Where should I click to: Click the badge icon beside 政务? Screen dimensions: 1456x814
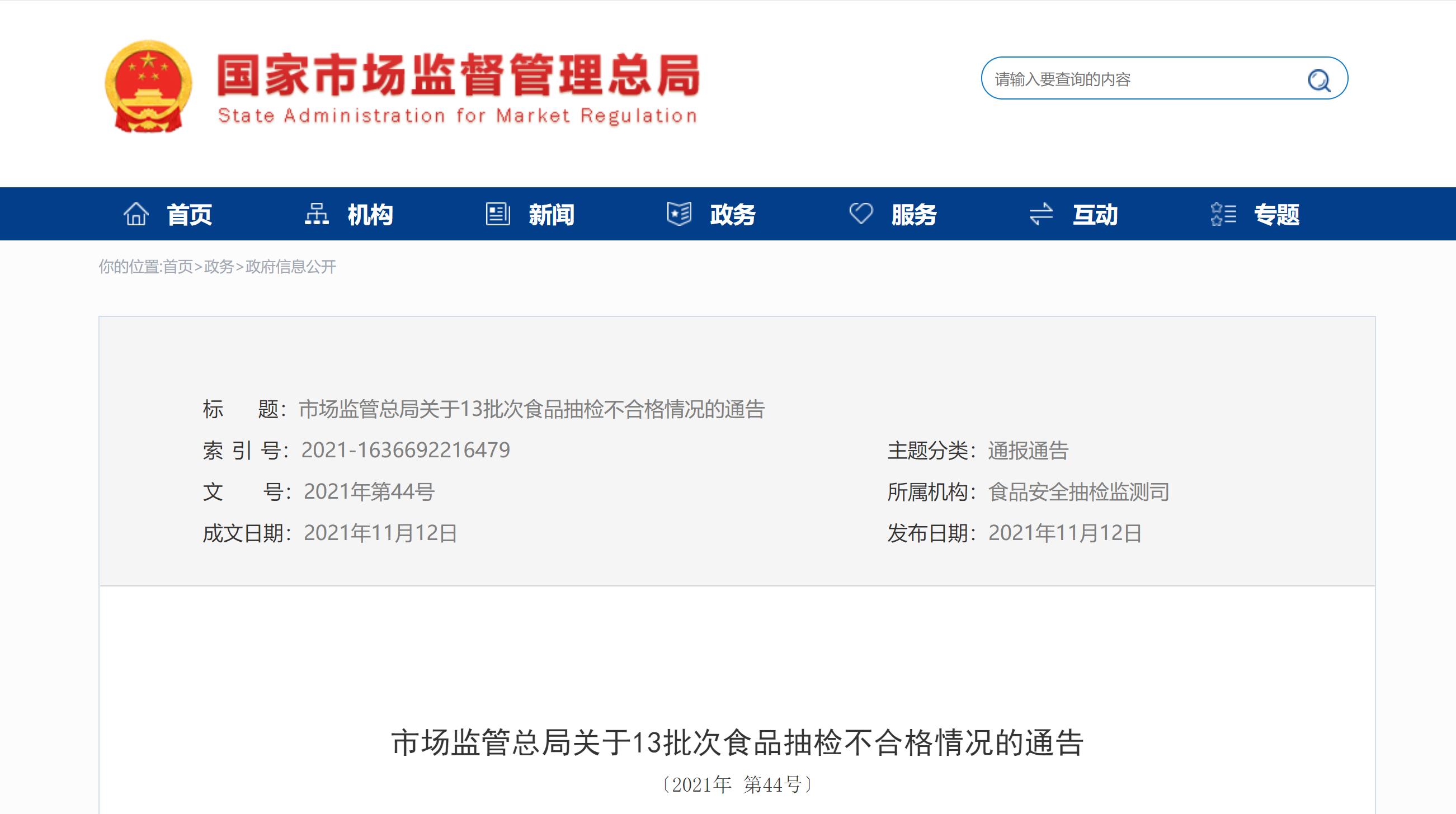679,214
